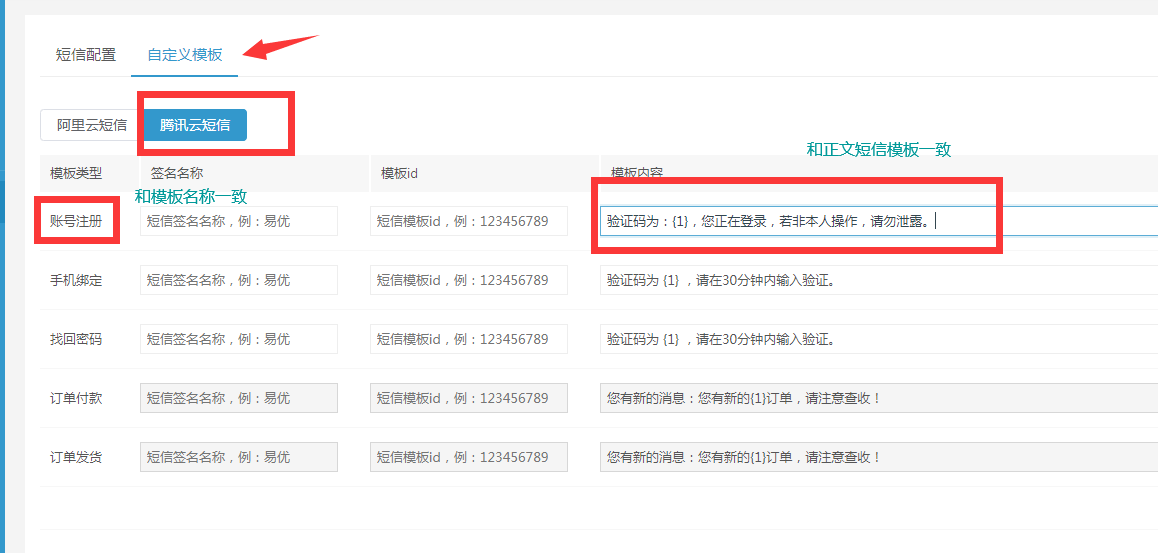Click the 签名名称 field for 账号注册

239,221
